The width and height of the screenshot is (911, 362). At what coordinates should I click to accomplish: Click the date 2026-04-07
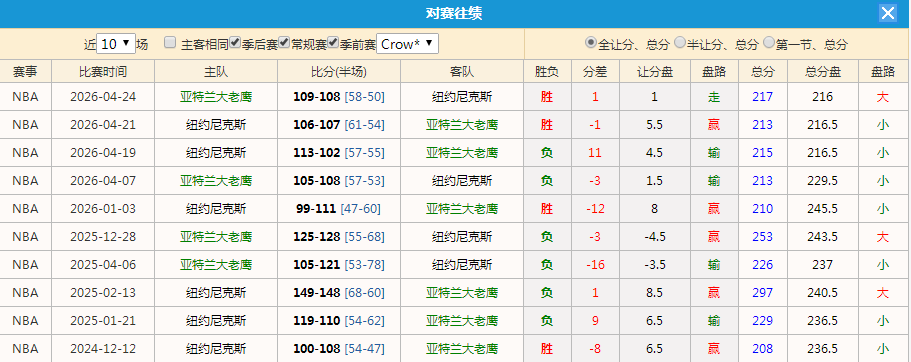pyautogui.click(x=103, y=181)
